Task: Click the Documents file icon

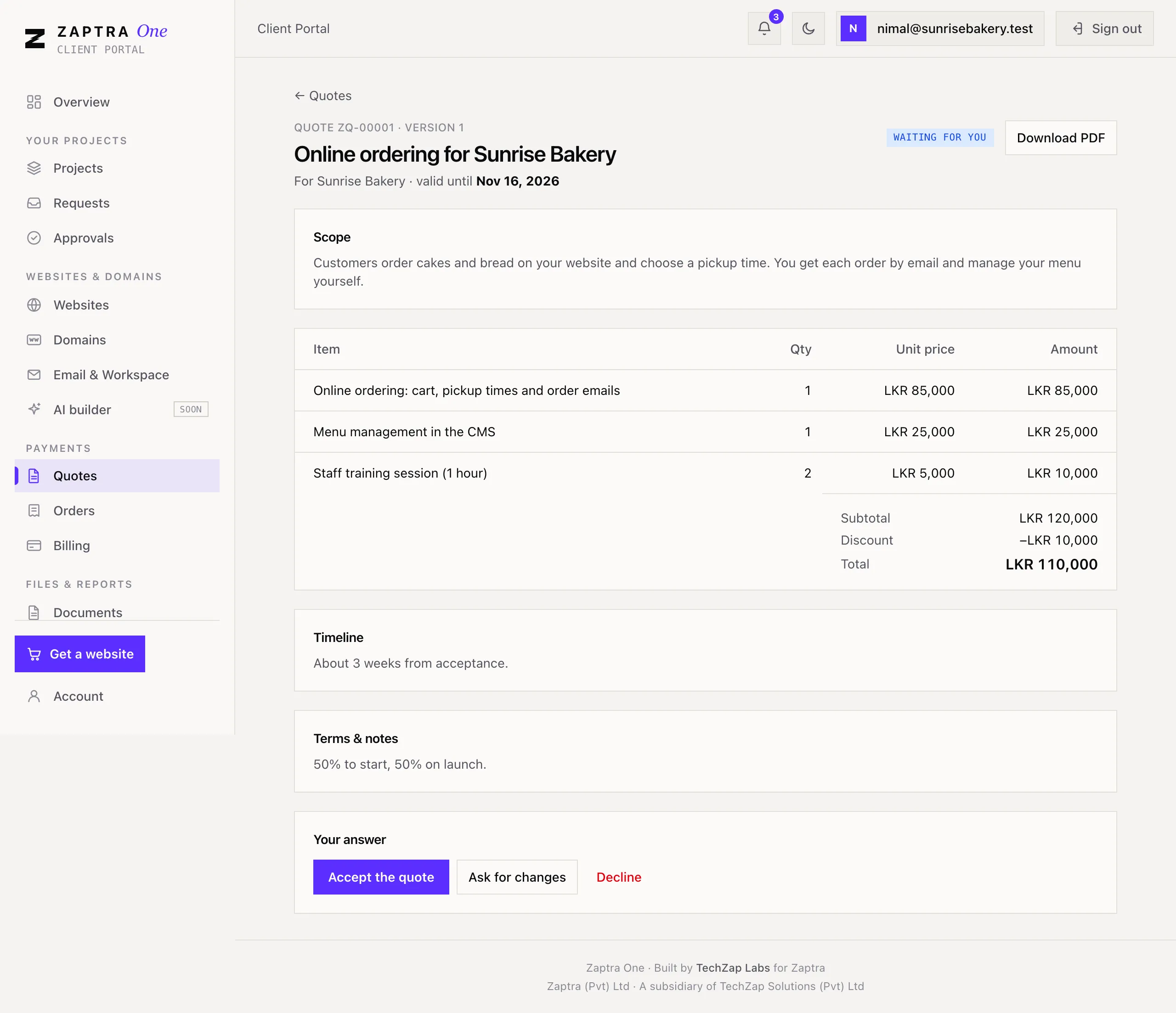Action: point(34,612)
